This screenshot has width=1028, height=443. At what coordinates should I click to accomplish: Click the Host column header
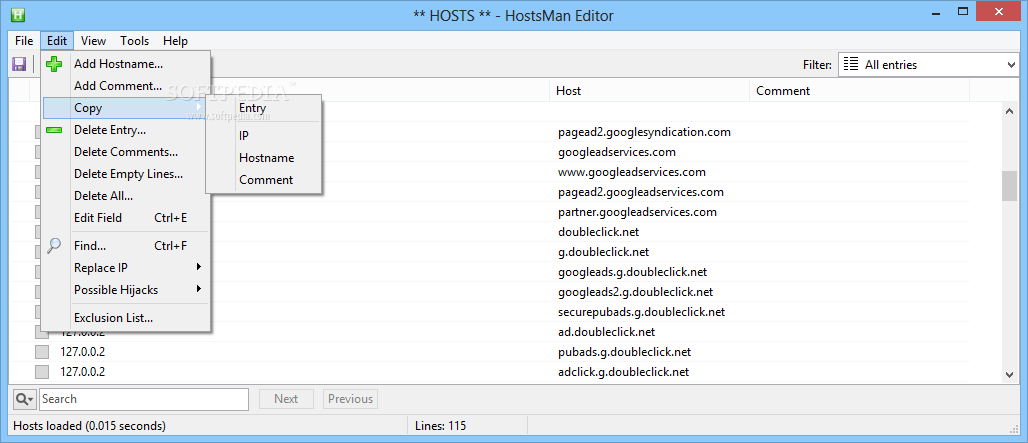[x=649, y=90]
